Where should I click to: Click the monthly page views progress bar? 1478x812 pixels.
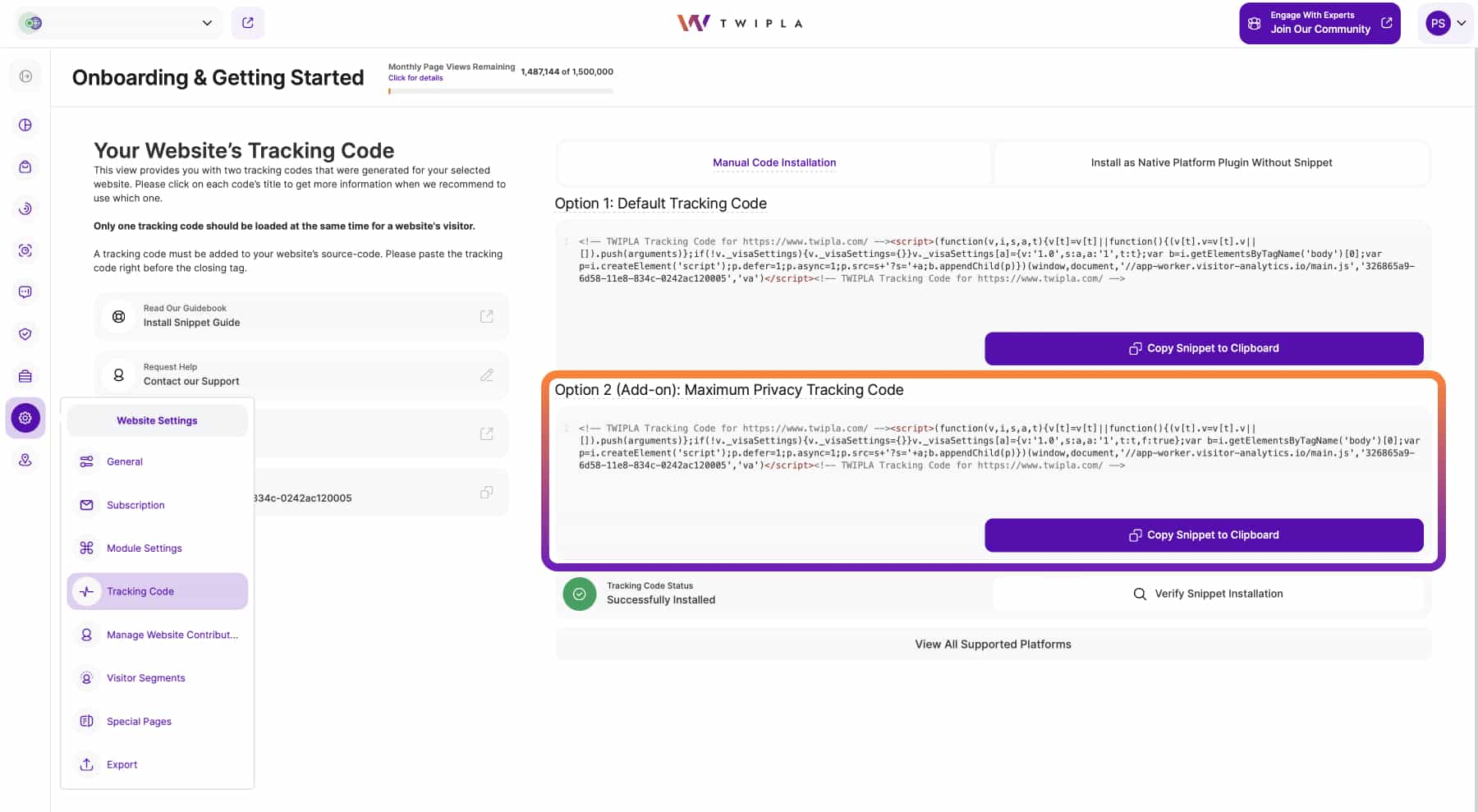500,91
